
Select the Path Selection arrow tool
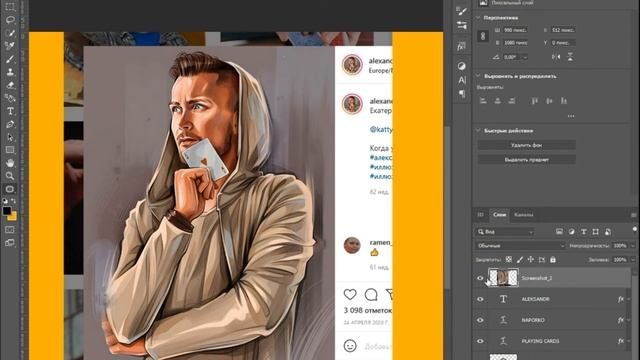click(10, 138)
